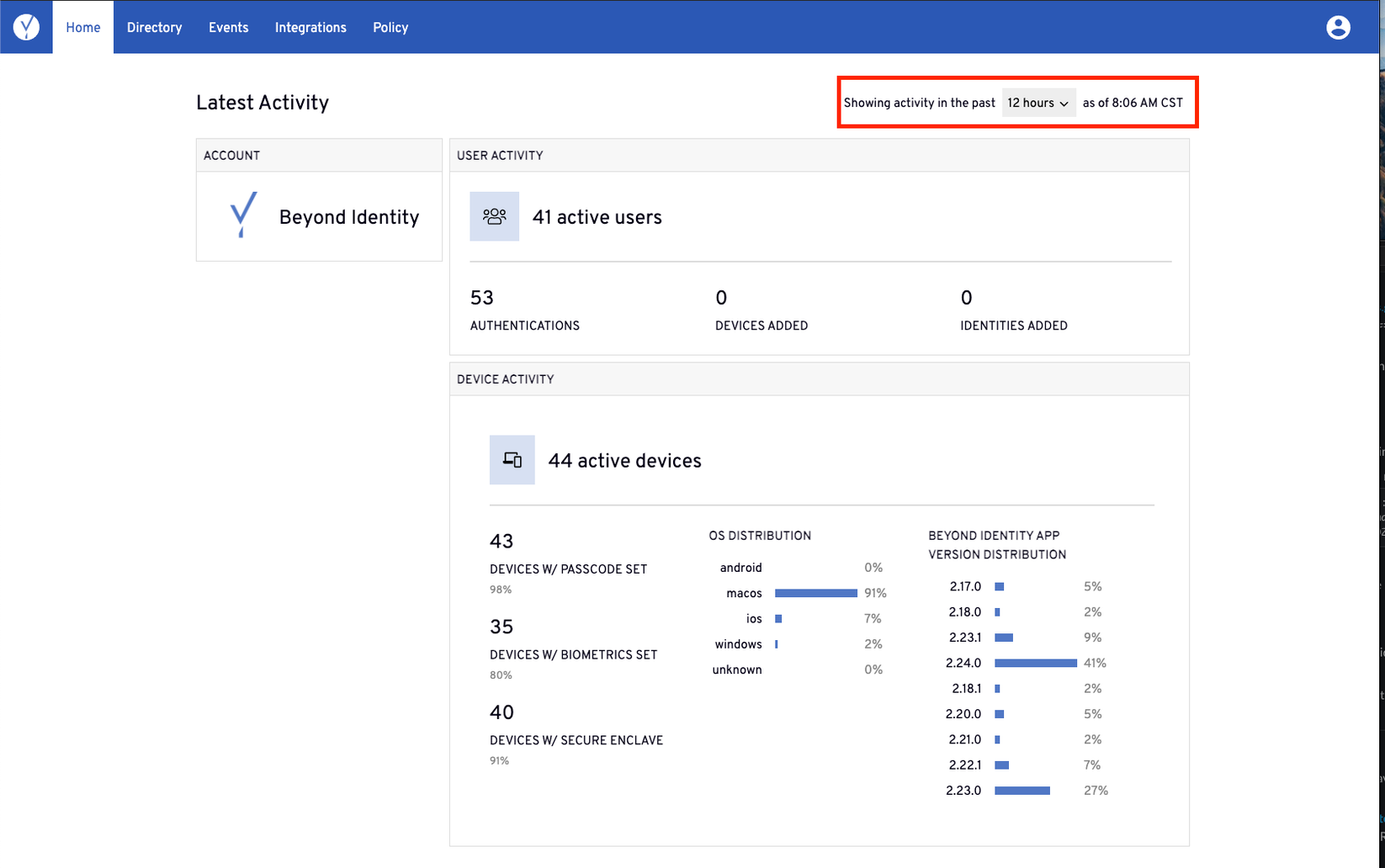
Task: Click the 2.18.0 version label
Action: [x=965, y=611]
